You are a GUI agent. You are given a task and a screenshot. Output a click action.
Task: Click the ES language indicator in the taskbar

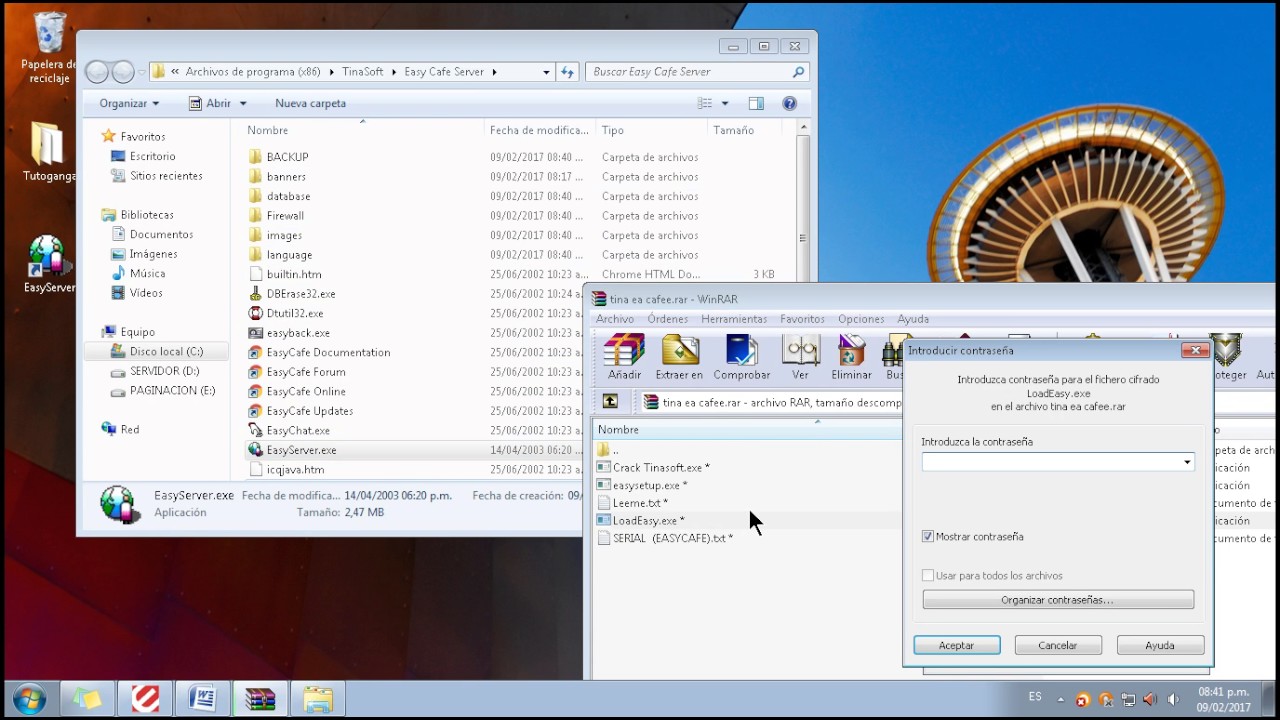pos(1035,696)
